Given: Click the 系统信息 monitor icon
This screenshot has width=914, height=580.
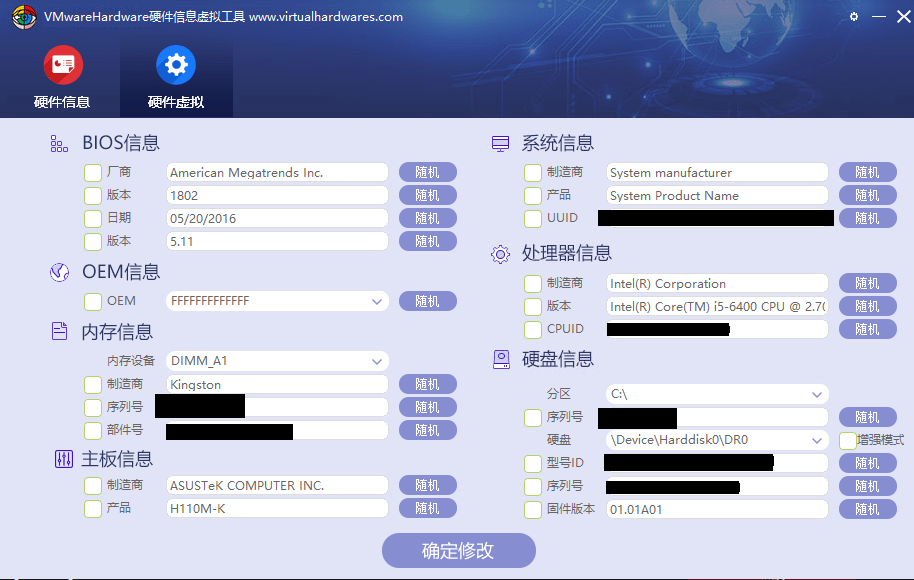Looking at the screenshot, I should coord(500,143).
